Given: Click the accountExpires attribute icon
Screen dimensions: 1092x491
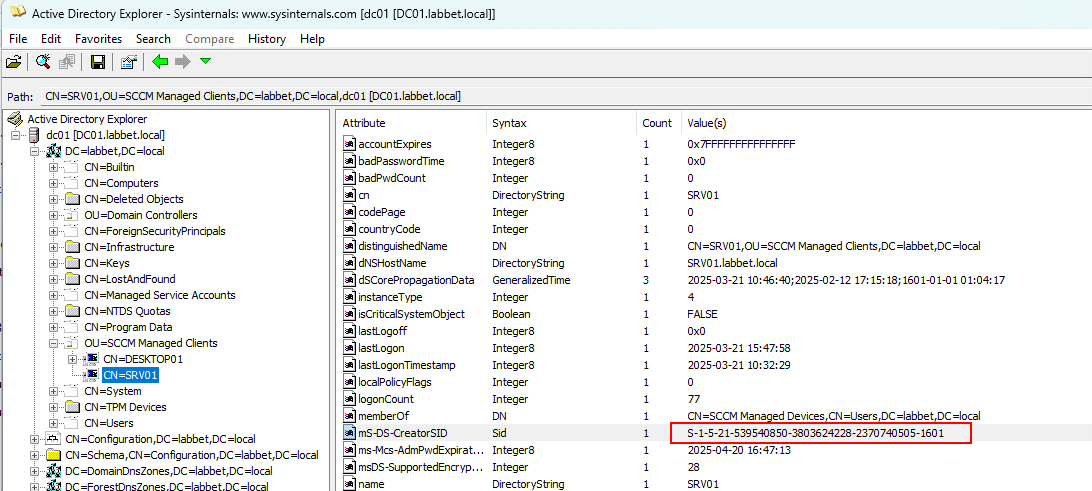Looking at the screenshot, I should pyautogui.click(x=349, y=145).
